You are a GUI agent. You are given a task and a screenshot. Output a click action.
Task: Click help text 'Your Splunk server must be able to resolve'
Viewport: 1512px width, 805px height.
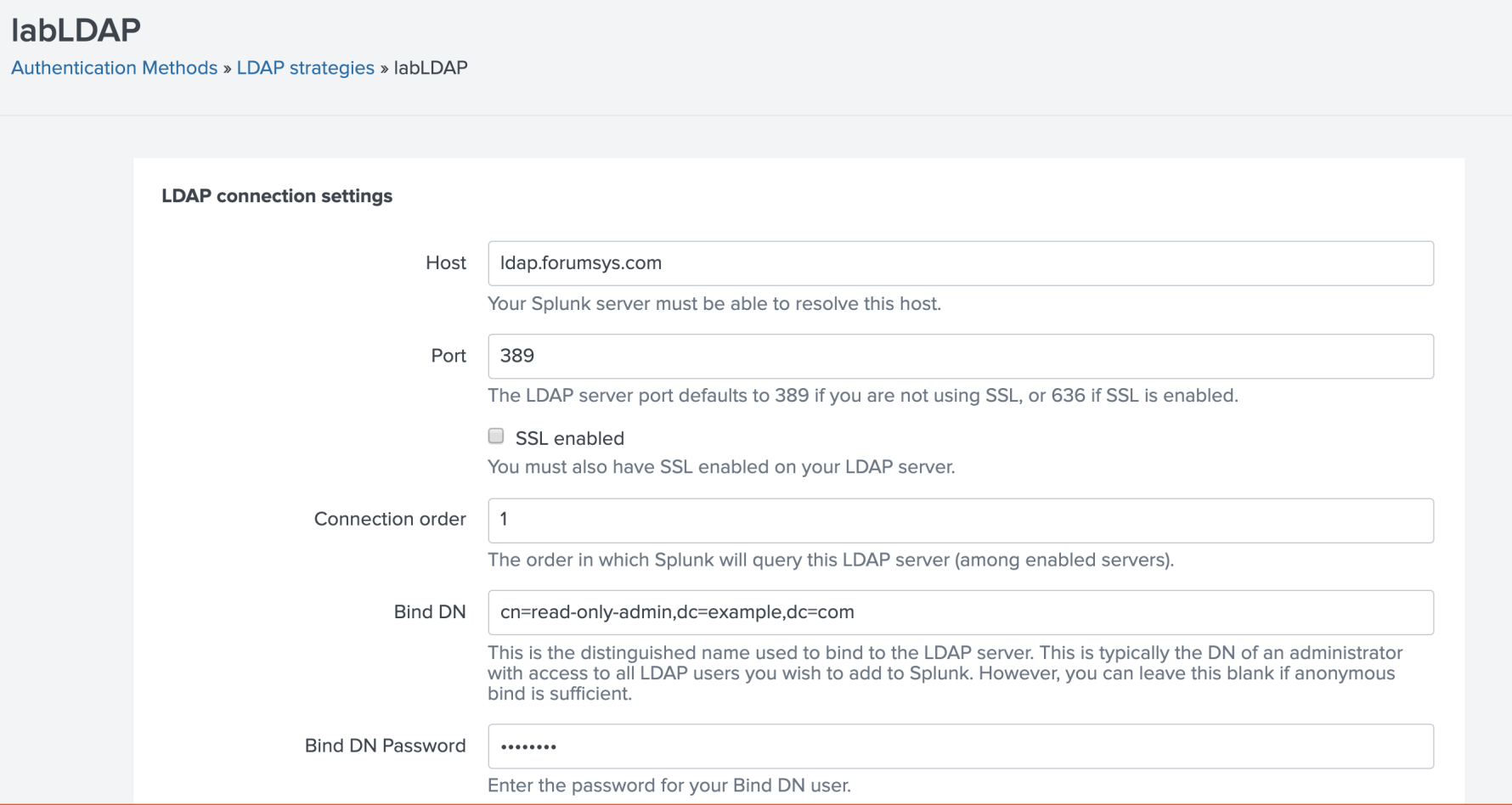pos(714,304)
